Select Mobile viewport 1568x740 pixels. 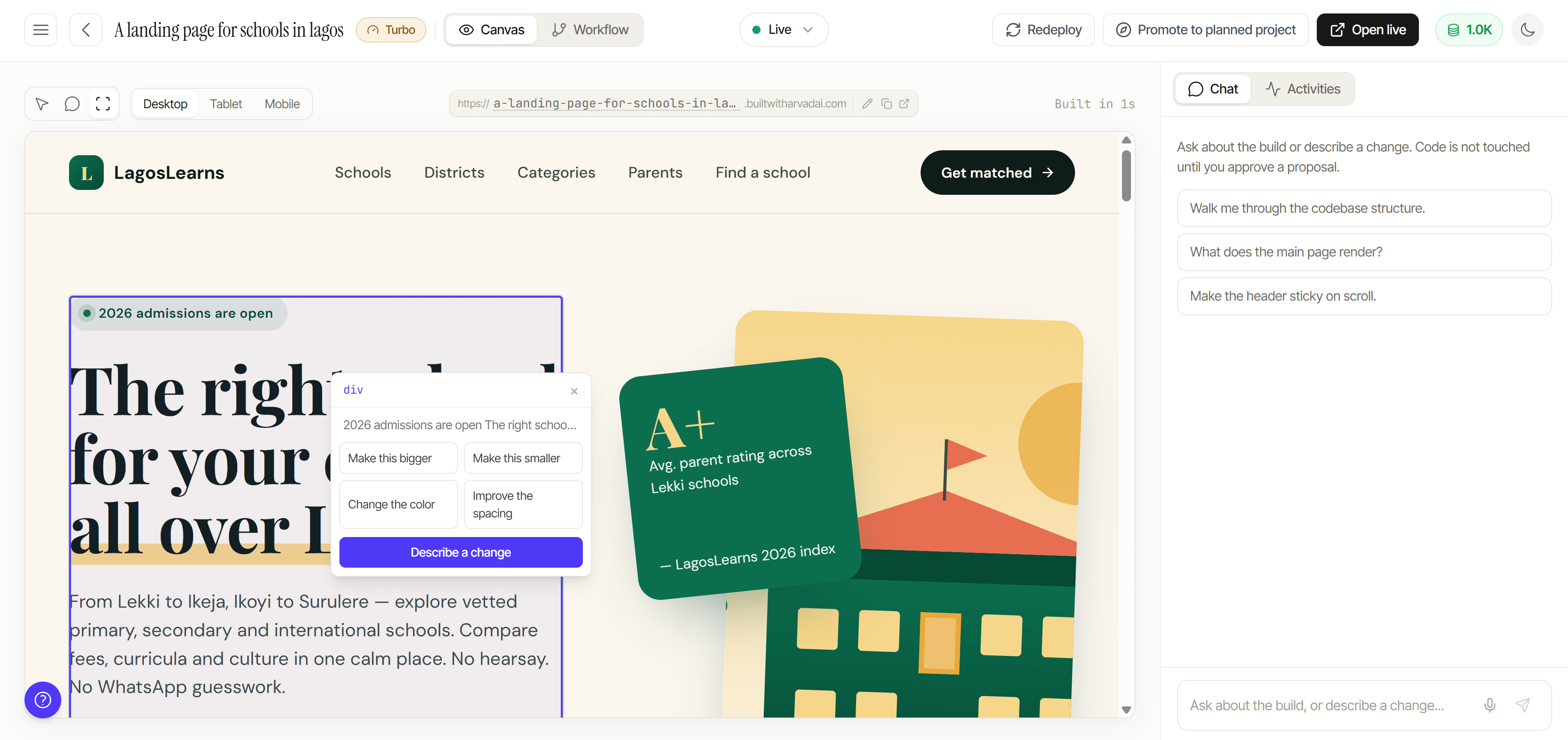[x=282, y=104]
